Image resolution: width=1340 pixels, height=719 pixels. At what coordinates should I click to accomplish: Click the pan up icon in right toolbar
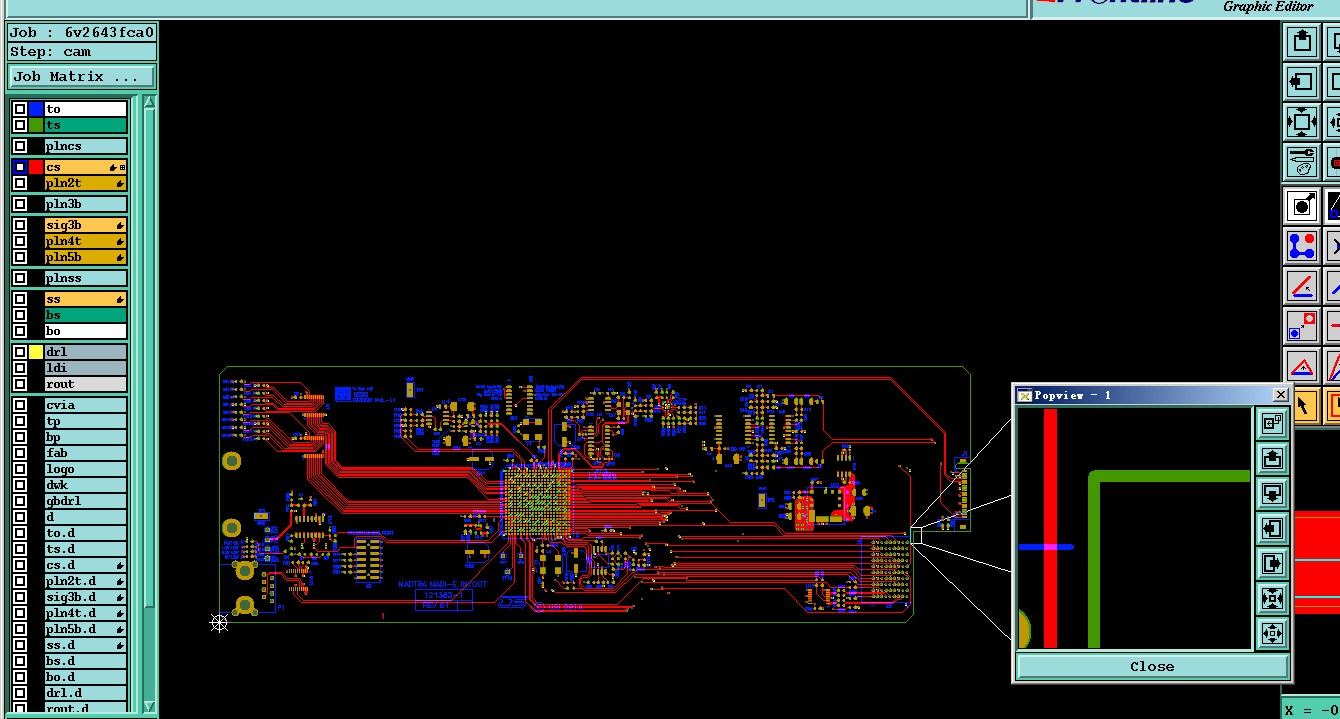point(1302,41)
